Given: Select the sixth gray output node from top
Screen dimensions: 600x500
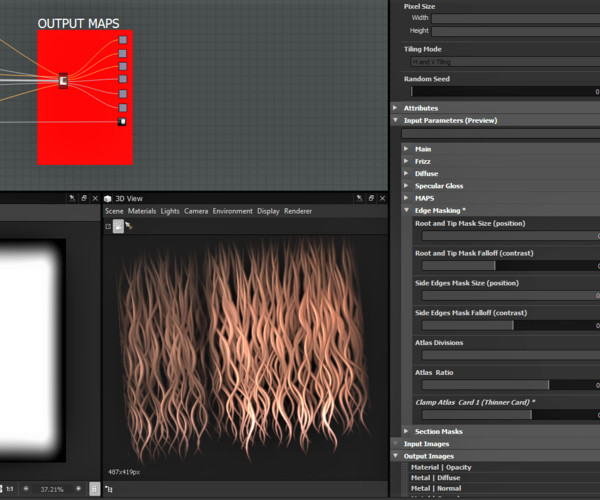Looking at the screenshot, I should pyautogui.click(x=122, y=107).
